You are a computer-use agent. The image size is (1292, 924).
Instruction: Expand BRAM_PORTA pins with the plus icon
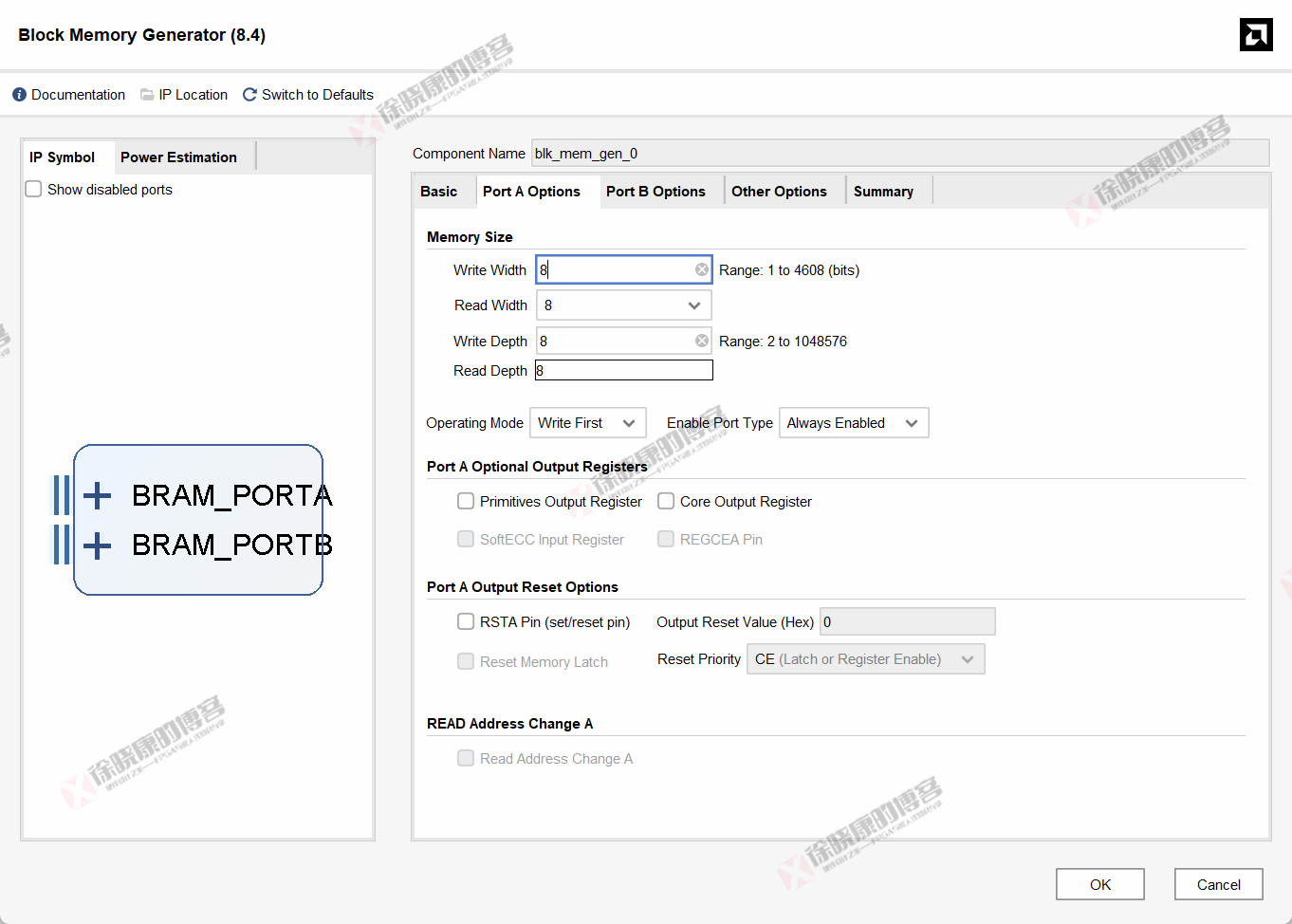point(95,494)
